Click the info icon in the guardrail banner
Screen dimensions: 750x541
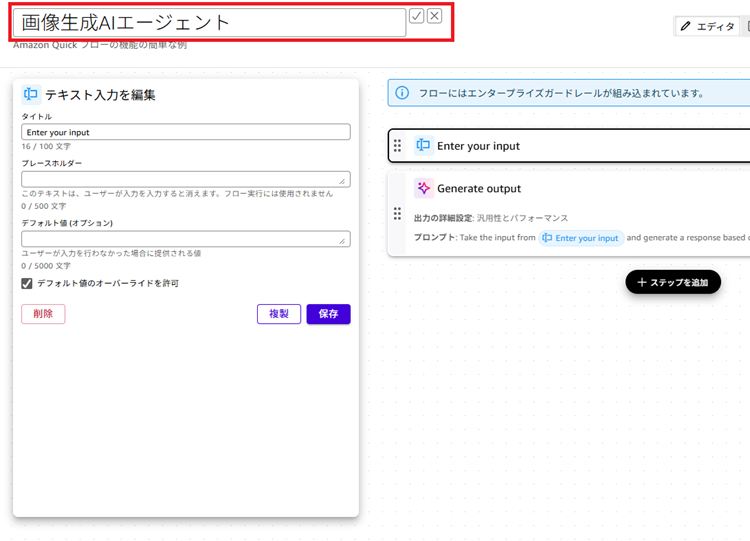(402, 93)
